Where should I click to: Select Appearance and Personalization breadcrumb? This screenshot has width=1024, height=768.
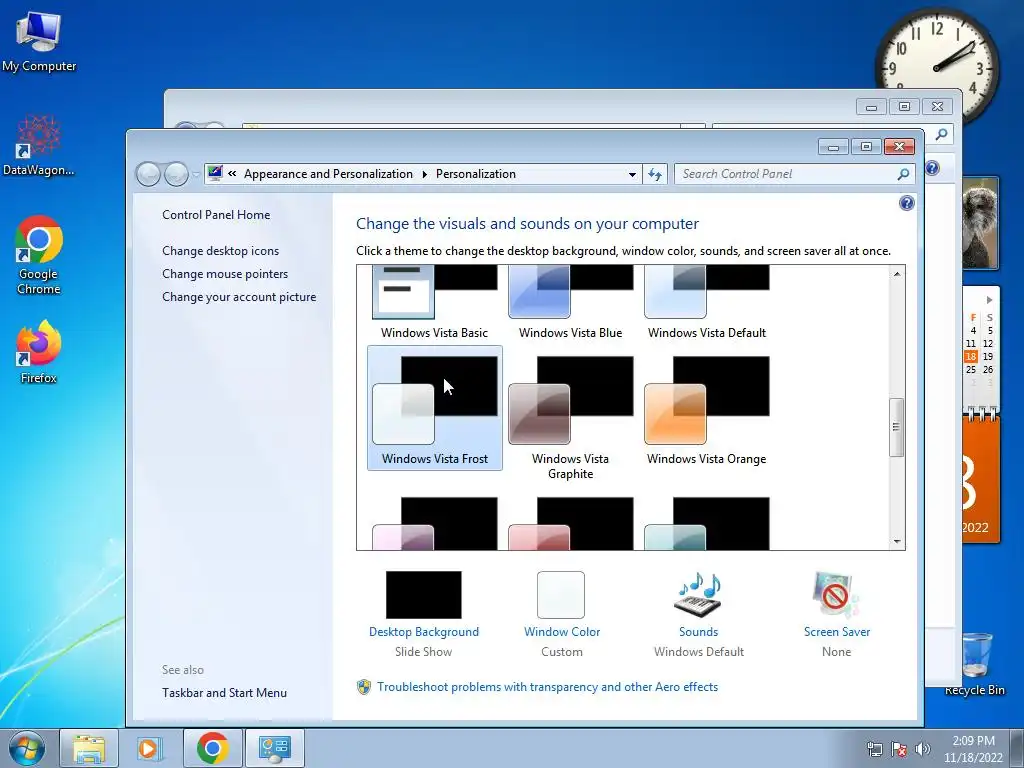328,174
